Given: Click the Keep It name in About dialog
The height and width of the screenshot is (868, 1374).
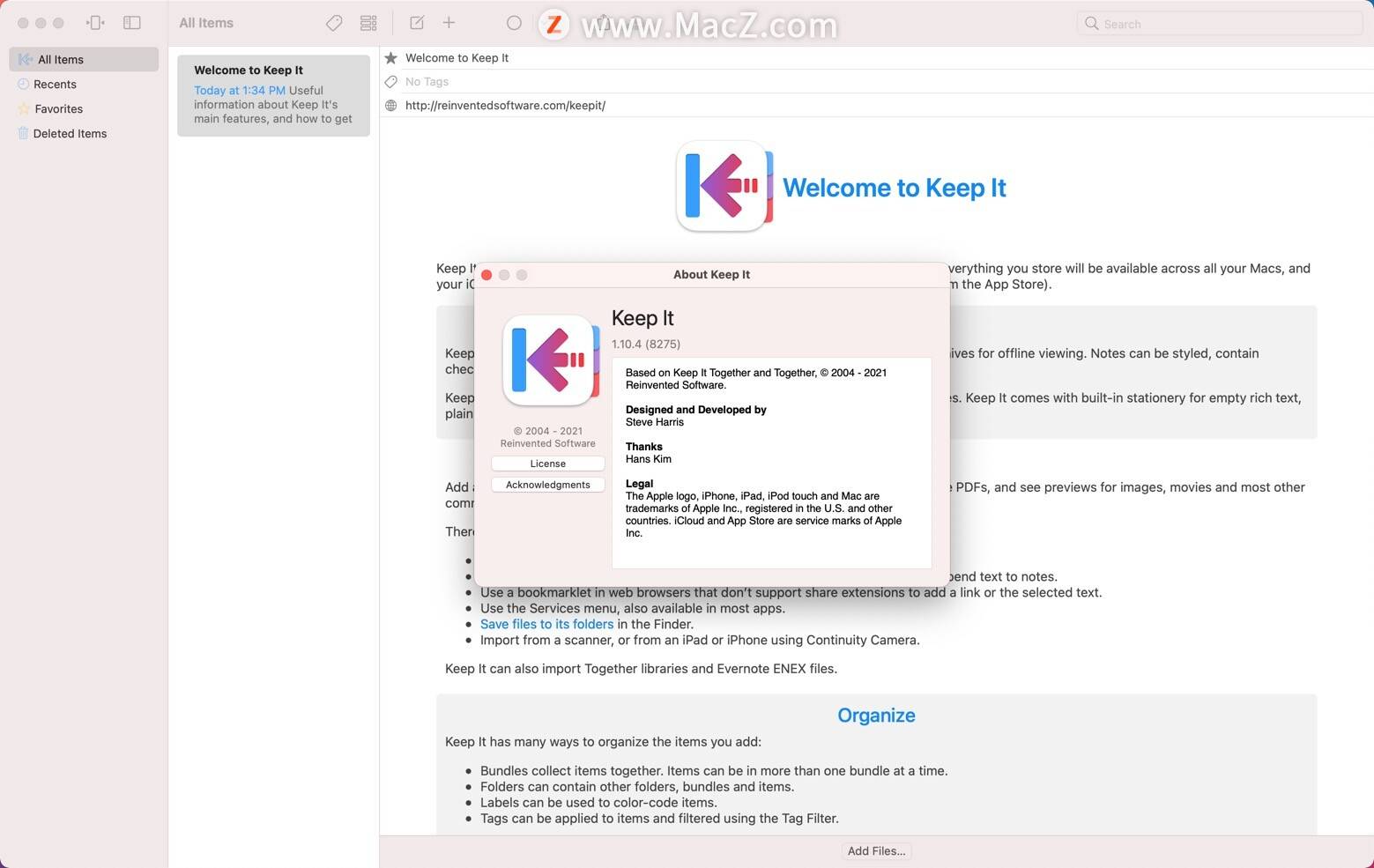Looking at the screenshot, I should point(642,318).
